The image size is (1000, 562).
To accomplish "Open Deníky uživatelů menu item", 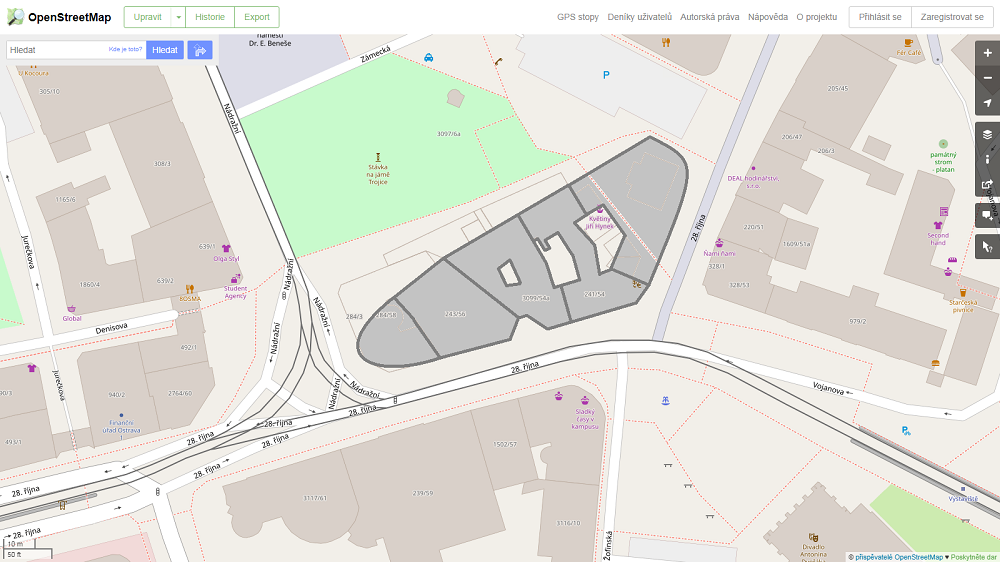I will click(640, 17).
